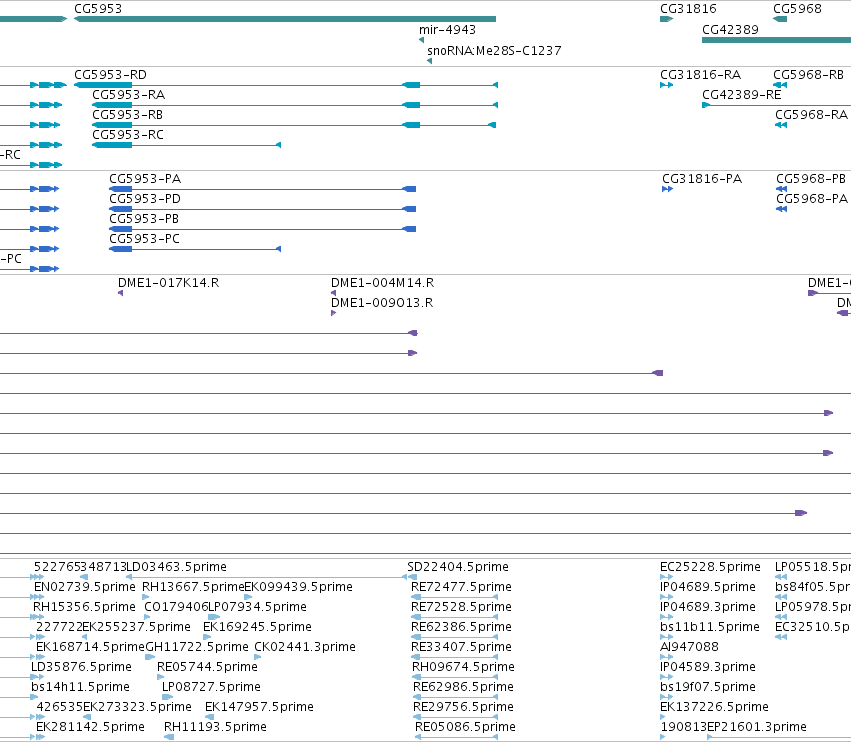The height and width of the screenshot is (742, 851).
Task: Select transcript CG5968-RA label
Action: click(811, 115)
